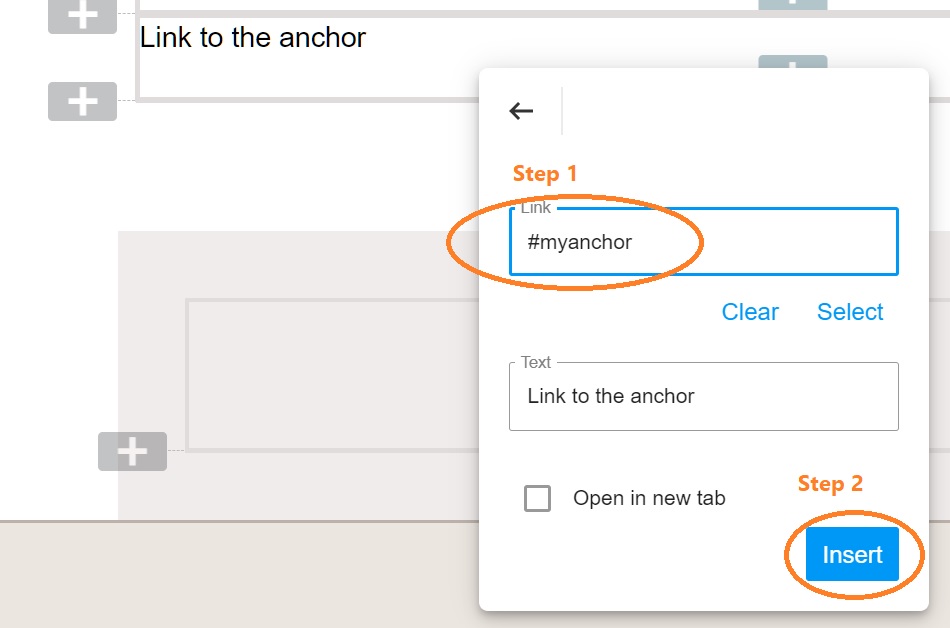This screenshot has width=950, height=628.
Task: Go back using the dialog's left arrow
Action: tap(521, 111)
